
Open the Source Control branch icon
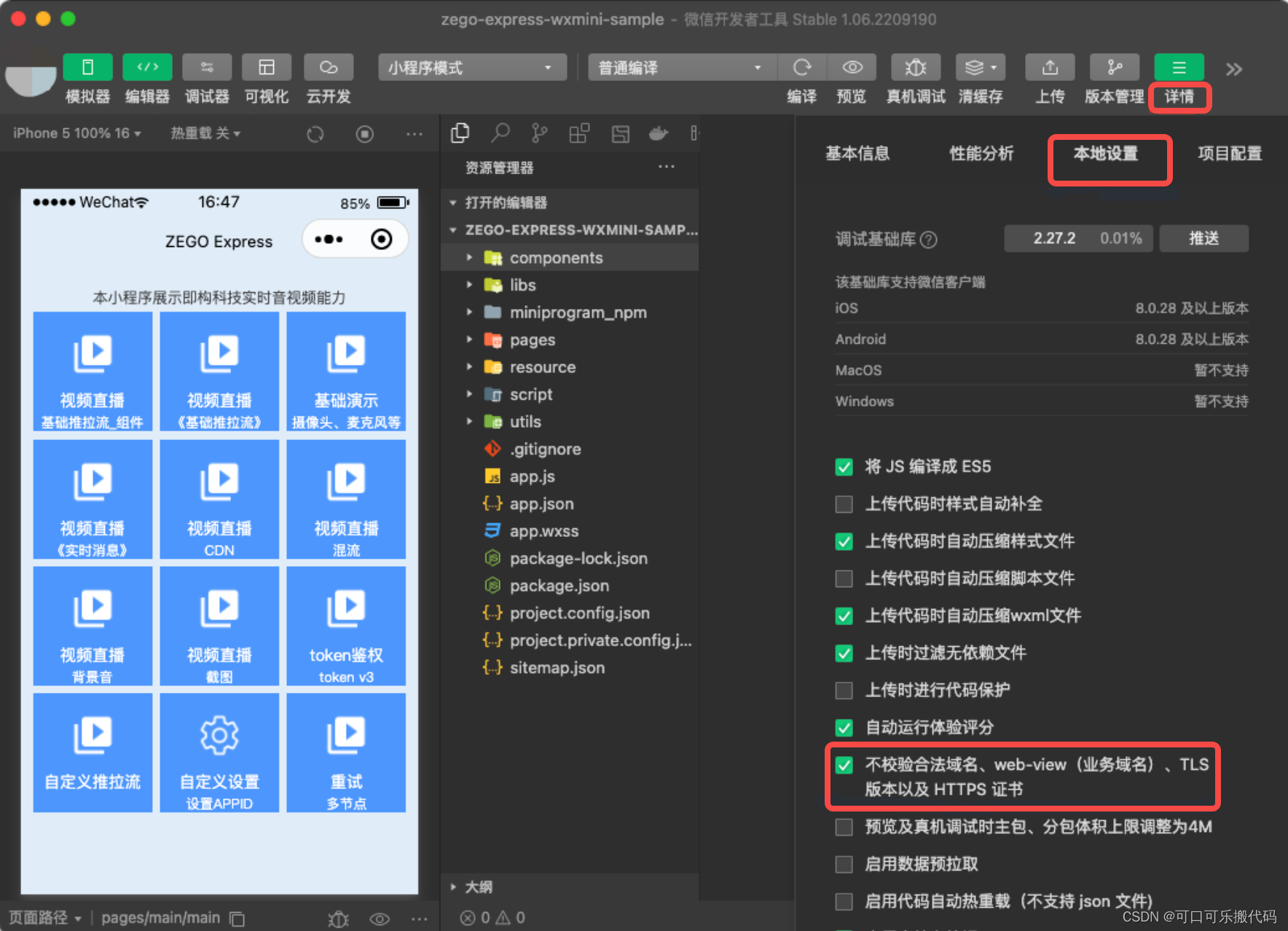coord(539,133)
